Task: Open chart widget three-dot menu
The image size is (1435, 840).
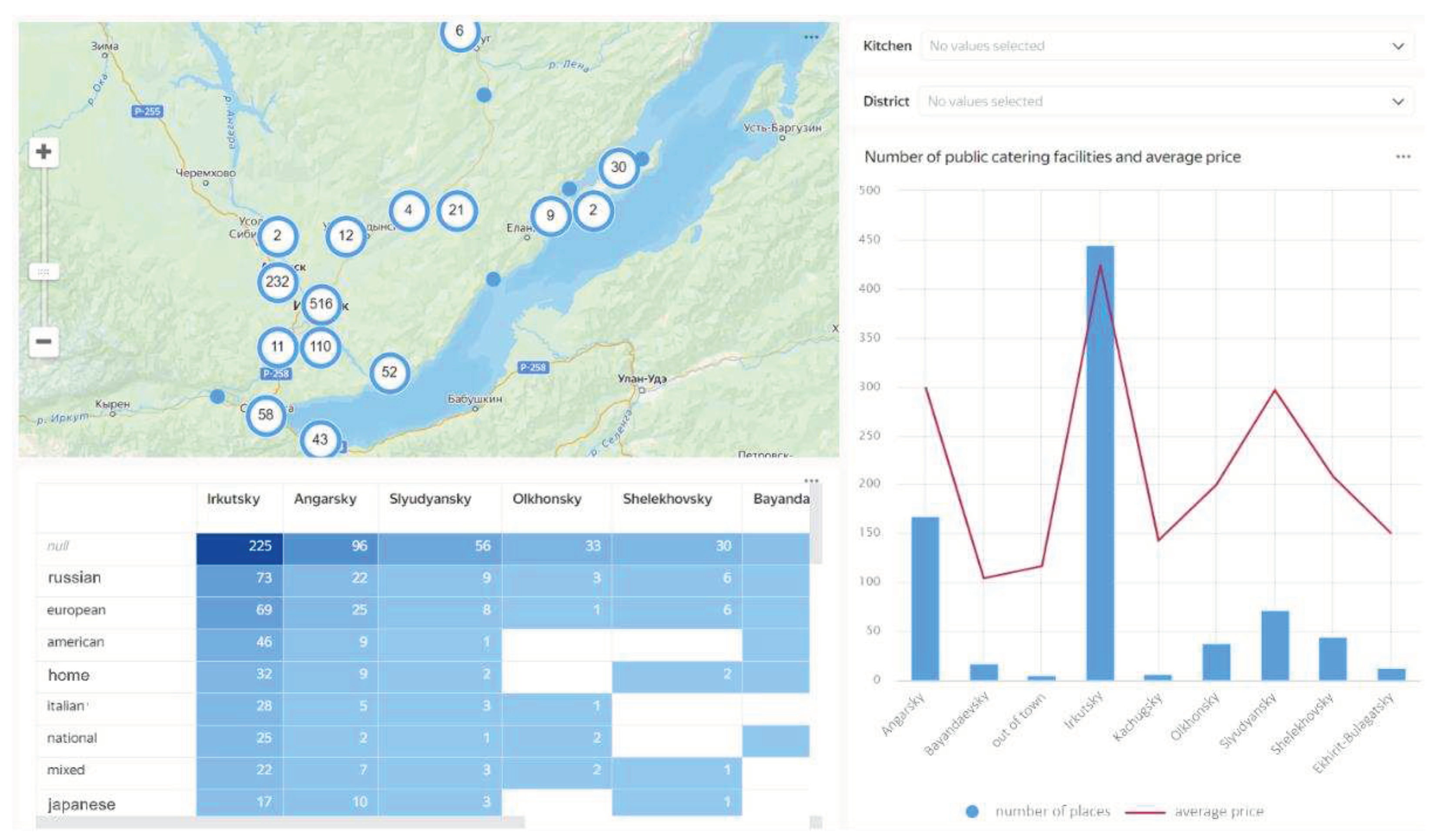Action: tap(1403, 157)
